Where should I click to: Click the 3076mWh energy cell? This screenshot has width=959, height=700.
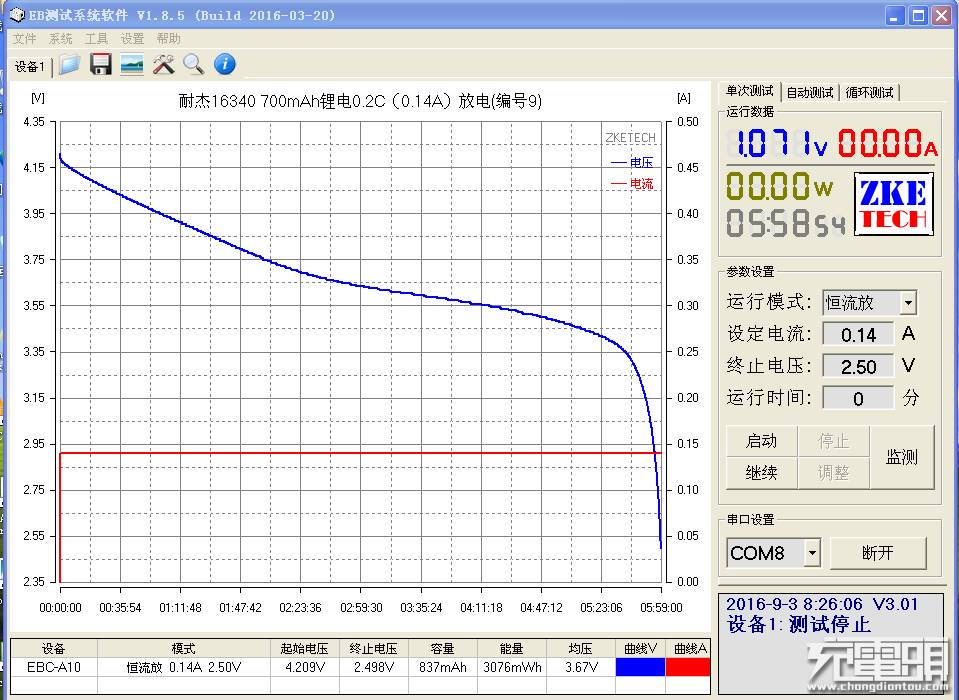[x=512, y=667]
